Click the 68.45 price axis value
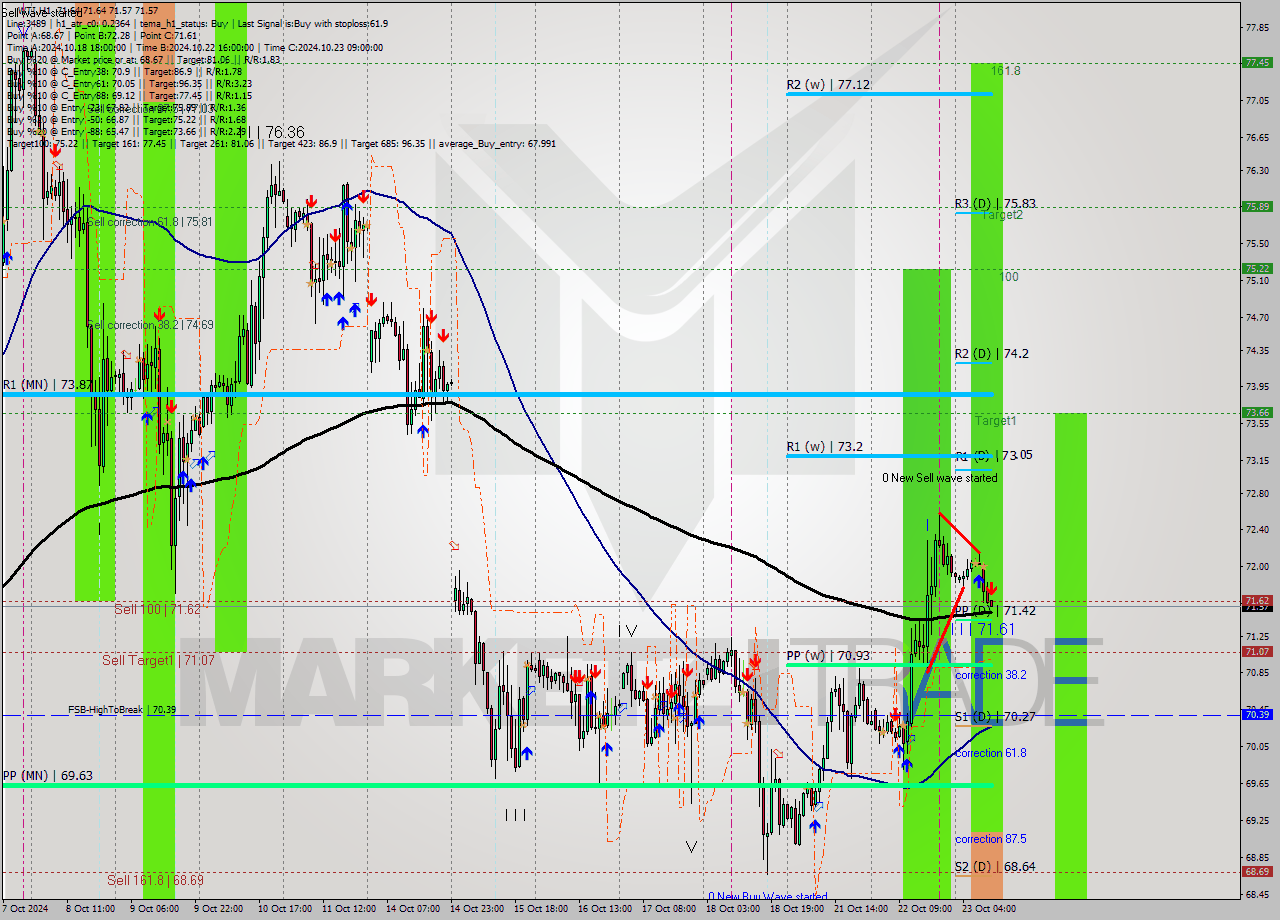This screenshot has width=1280, height=920. (1257, 895)
